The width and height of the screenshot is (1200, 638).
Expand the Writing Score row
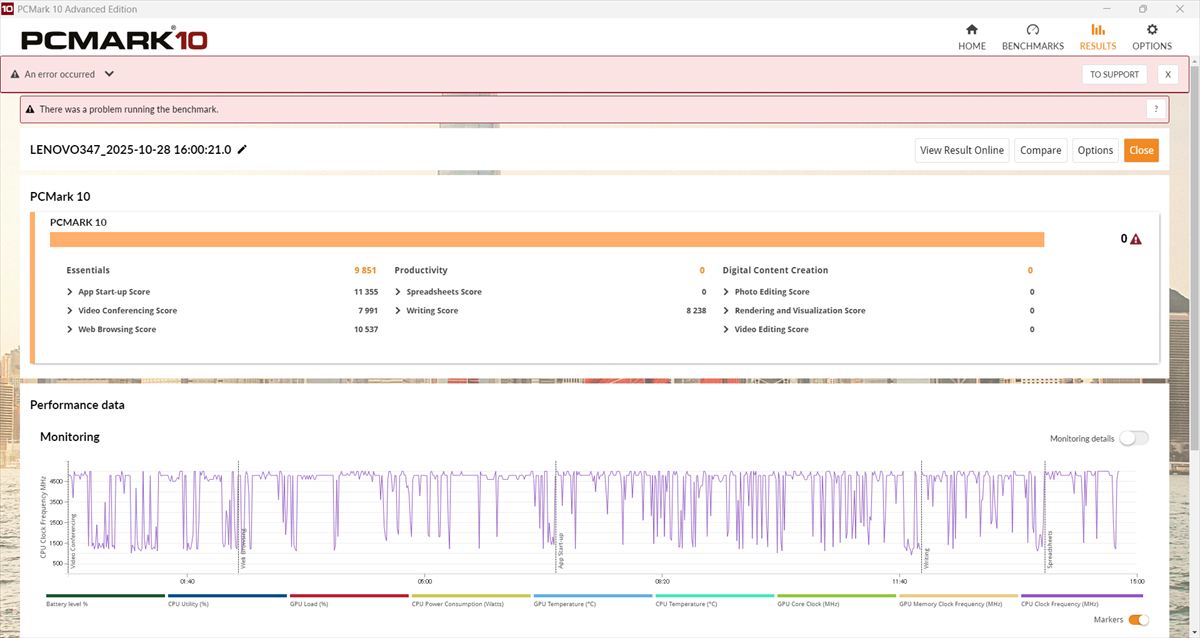click(397, 311)
